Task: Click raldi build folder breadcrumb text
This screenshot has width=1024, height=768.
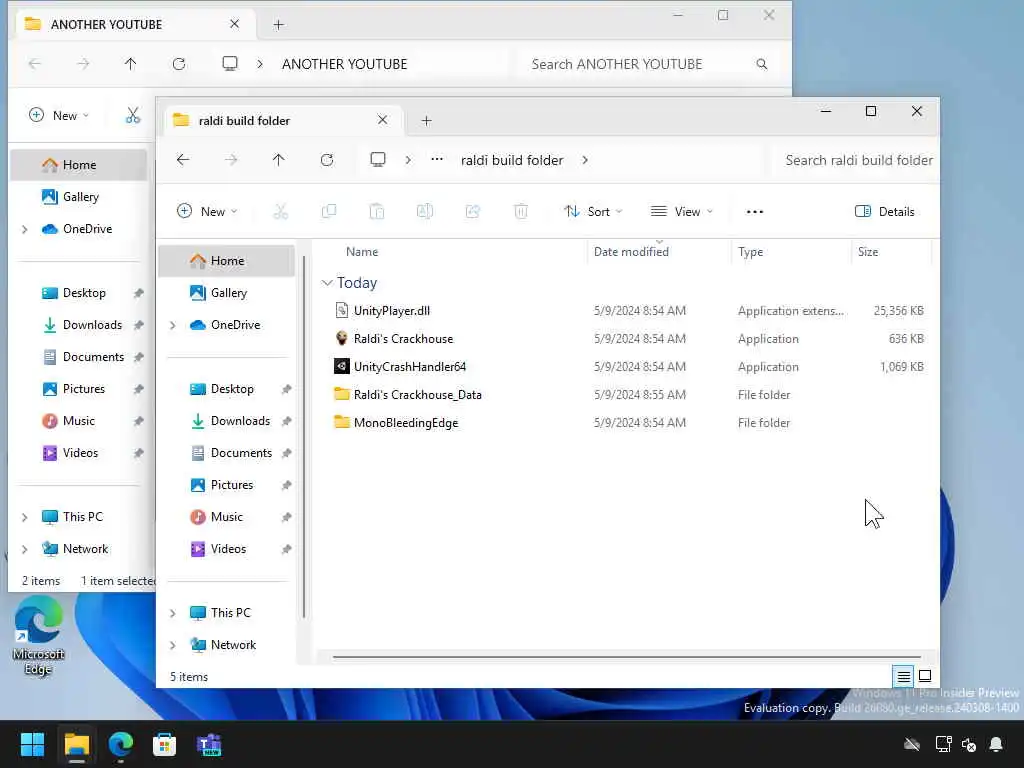Action: tap(512, 160)
